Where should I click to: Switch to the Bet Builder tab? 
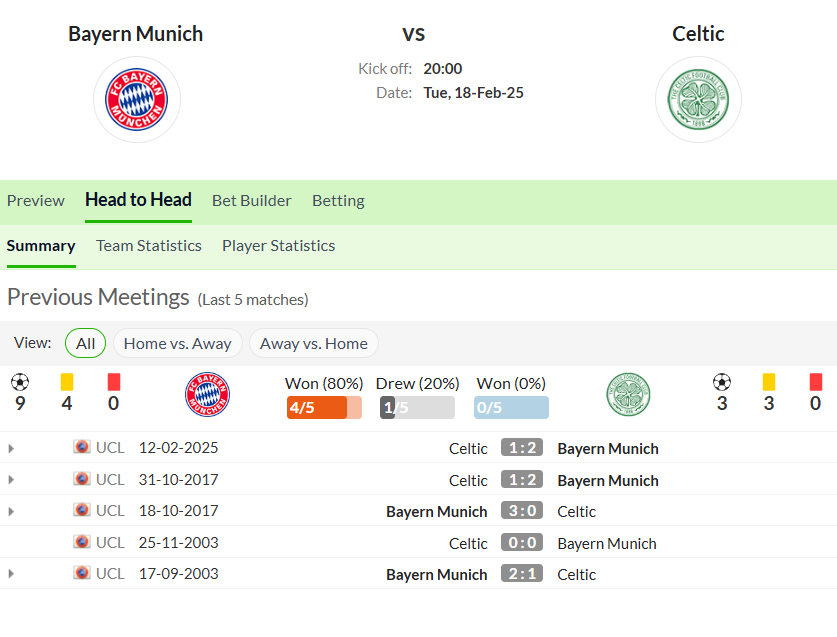point(251,200)
